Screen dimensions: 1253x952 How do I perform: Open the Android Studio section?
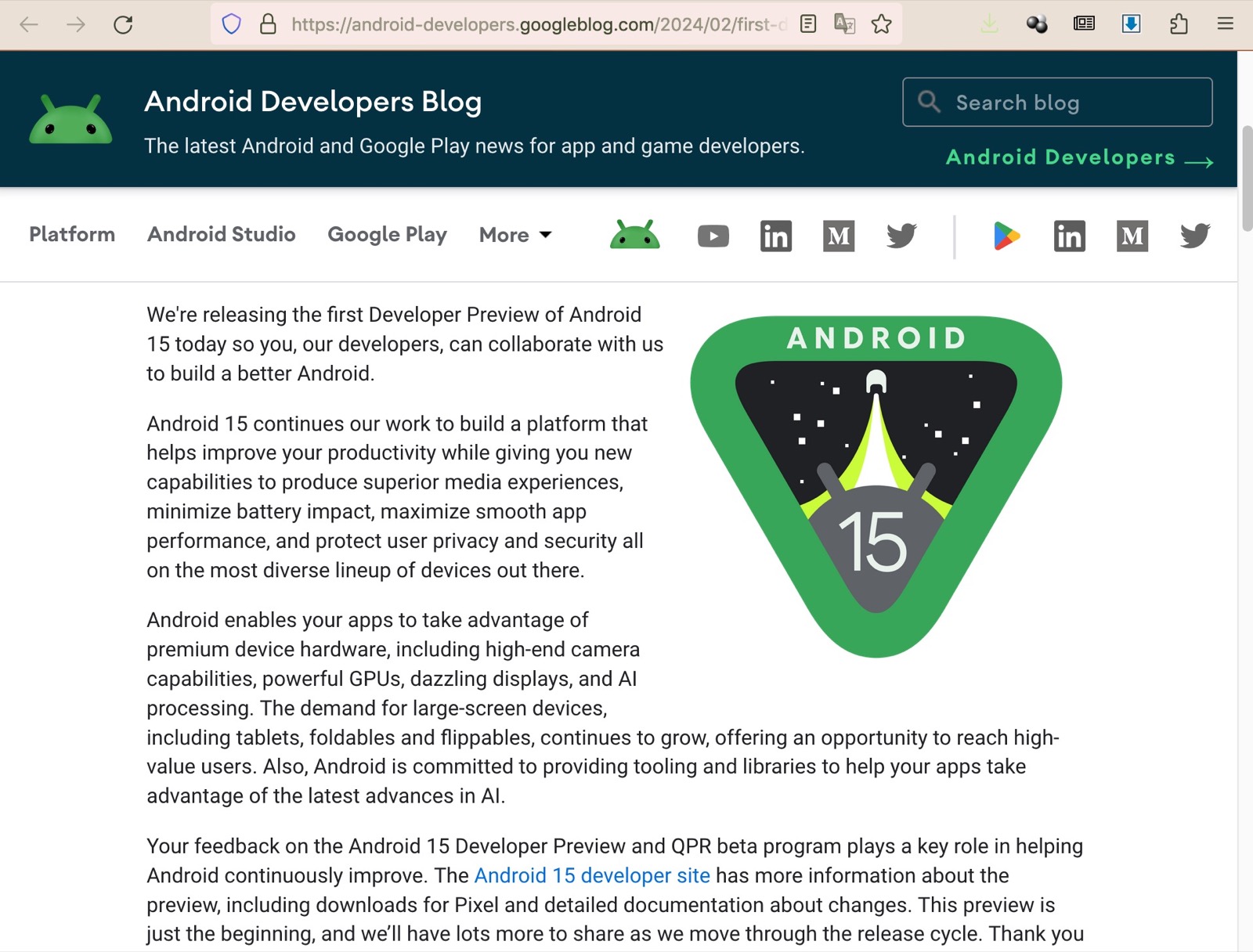(x=222, y=234)
